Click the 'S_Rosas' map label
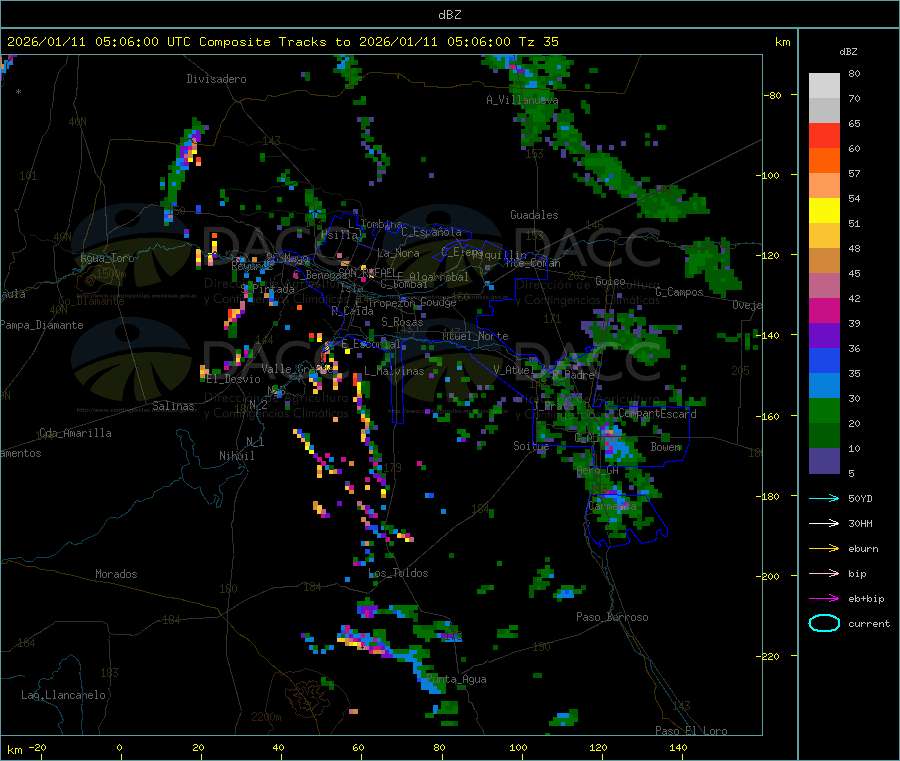 (402, 322)
